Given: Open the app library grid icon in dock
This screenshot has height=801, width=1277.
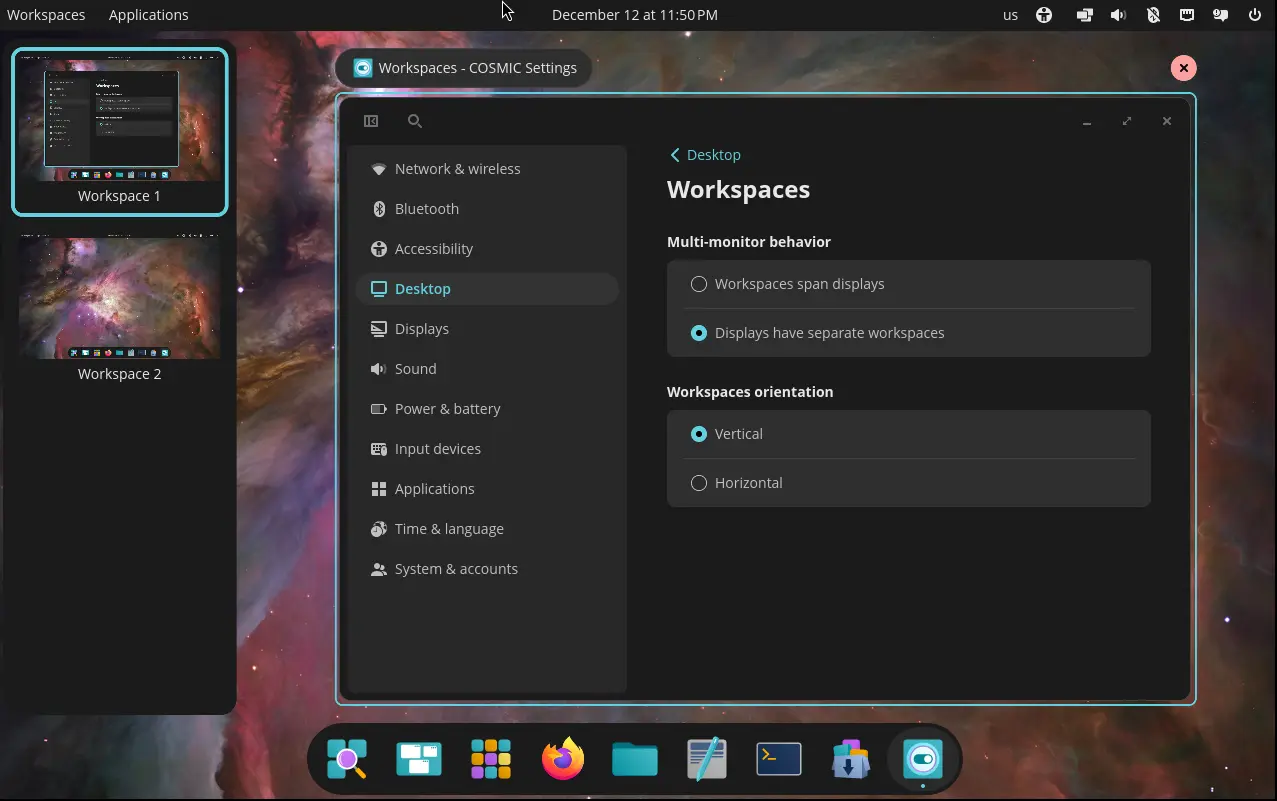Looking at the screenshot, I should coord(491,759).
